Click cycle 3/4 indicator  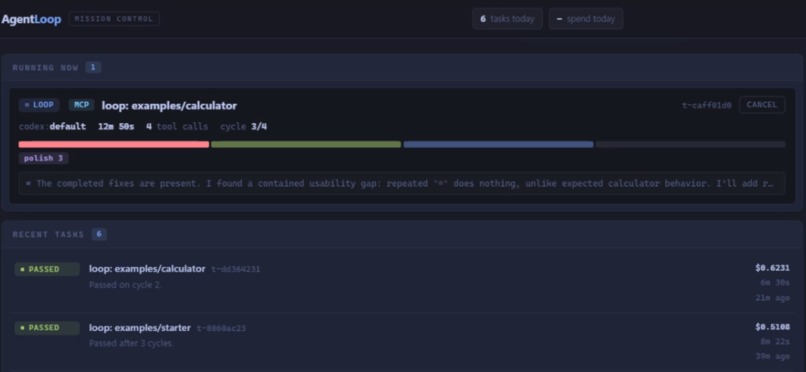(244, 126)
